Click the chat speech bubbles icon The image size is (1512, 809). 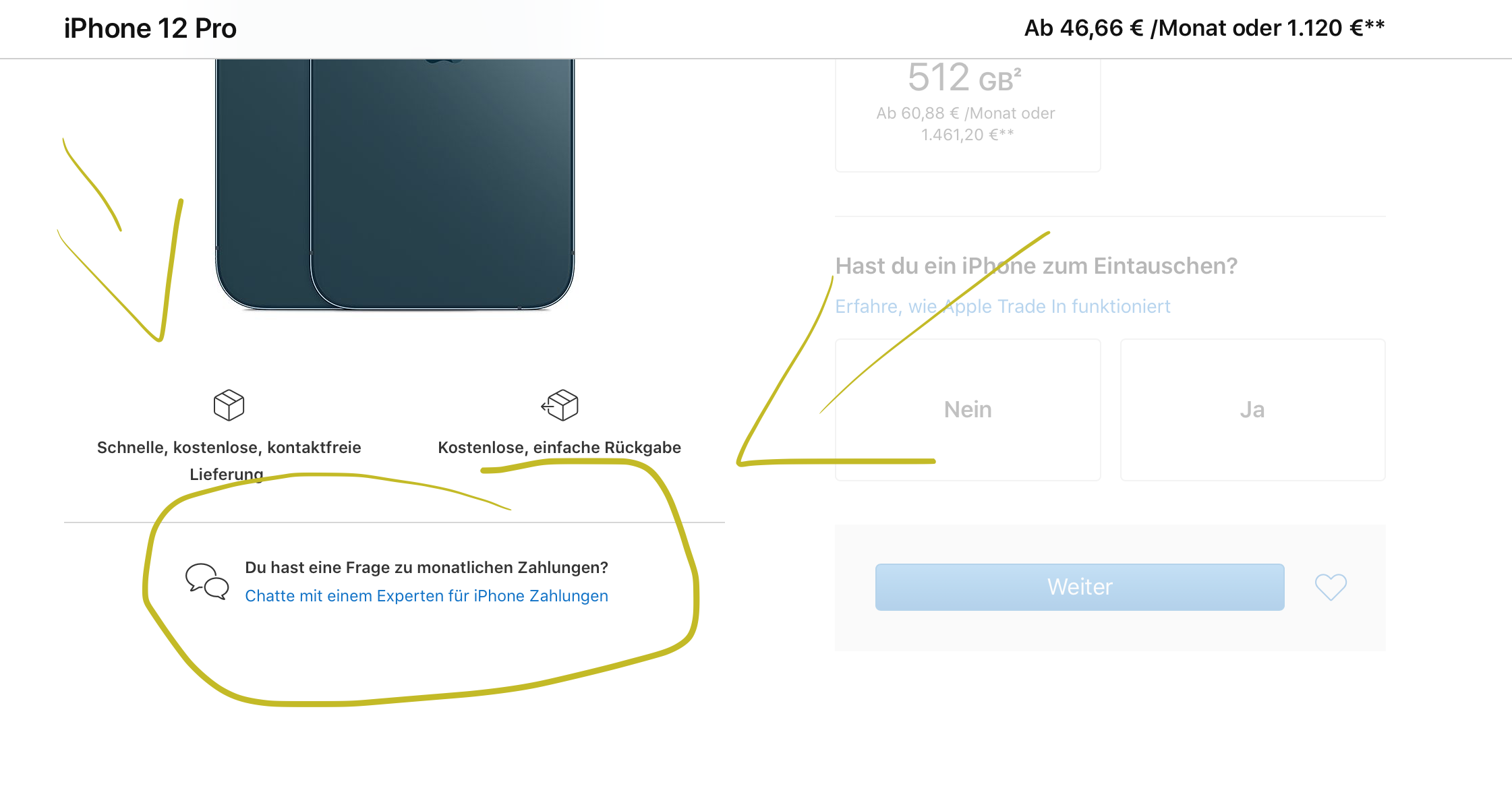[x=207, y=580]
